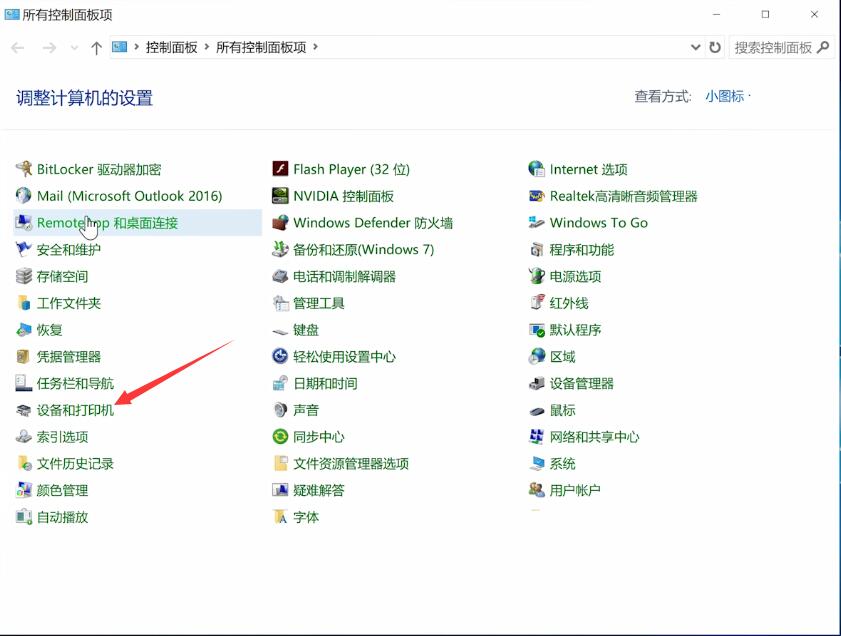Screen dimensions: 841x636
Task: Click the 所有控制面板项 breadcrumb item
Action: [x=260, y=47]
